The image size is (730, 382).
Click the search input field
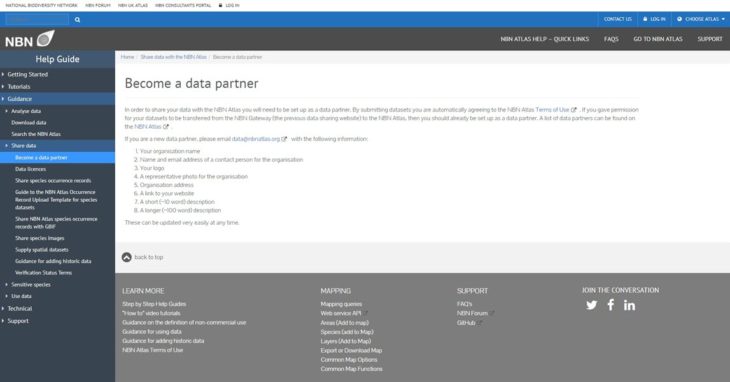[37, 20]
